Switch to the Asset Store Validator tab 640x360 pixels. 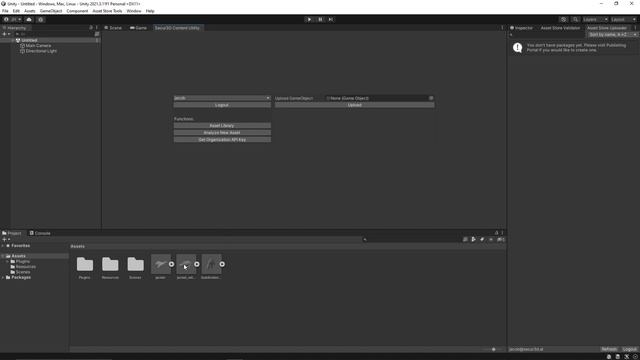[x=560, y=28]
